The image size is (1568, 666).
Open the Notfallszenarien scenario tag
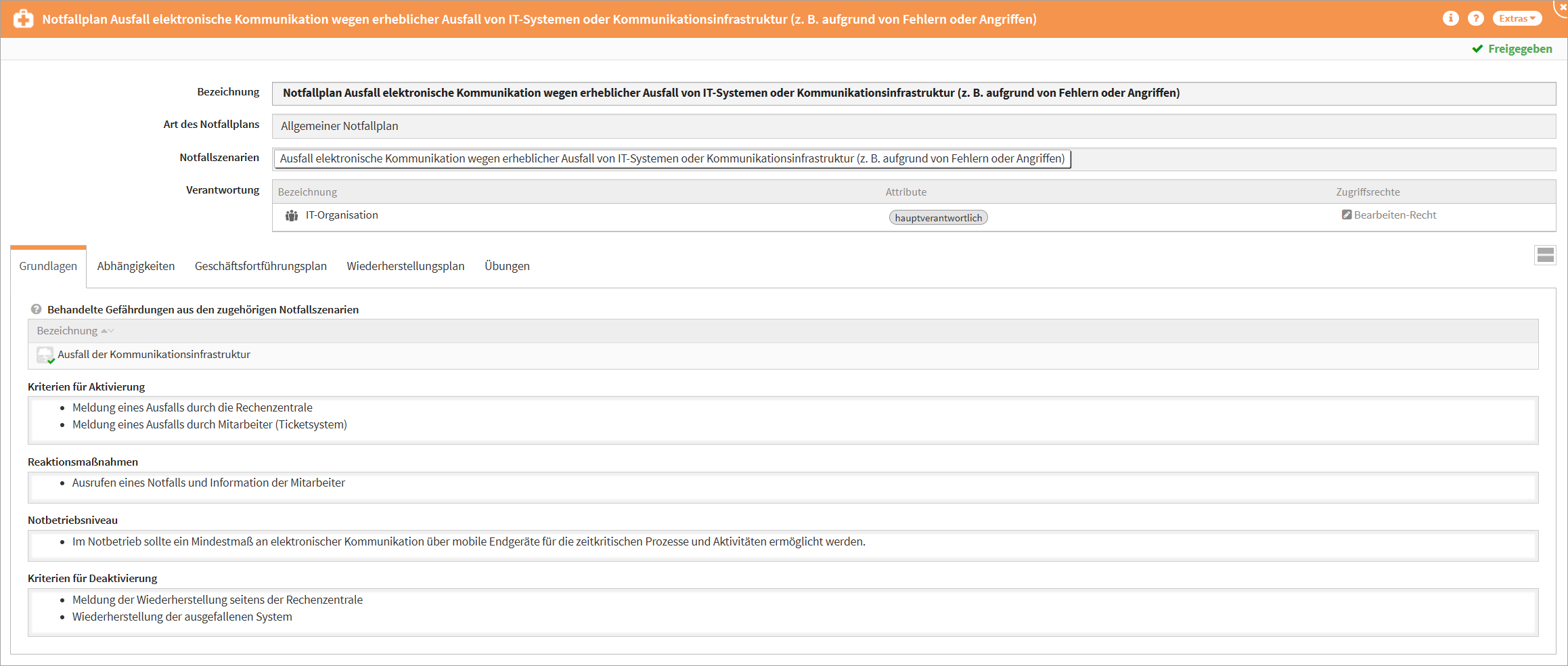[672, 158]
